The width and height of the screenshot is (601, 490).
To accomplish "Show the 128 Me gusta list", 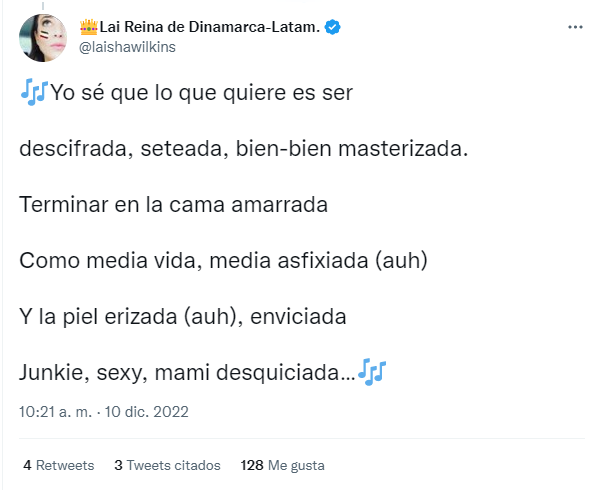I will pos(283,465).
